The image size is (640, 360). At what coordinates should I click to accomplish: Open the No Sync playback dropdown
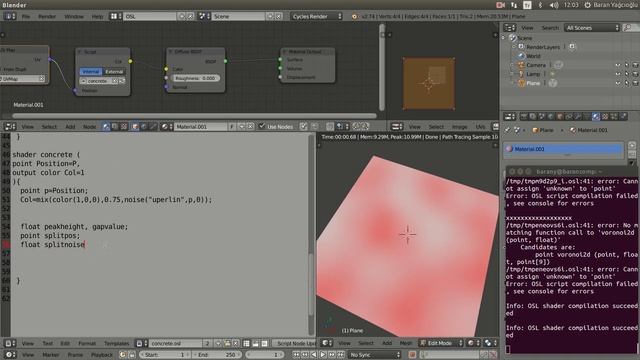[x=375, y=355]
